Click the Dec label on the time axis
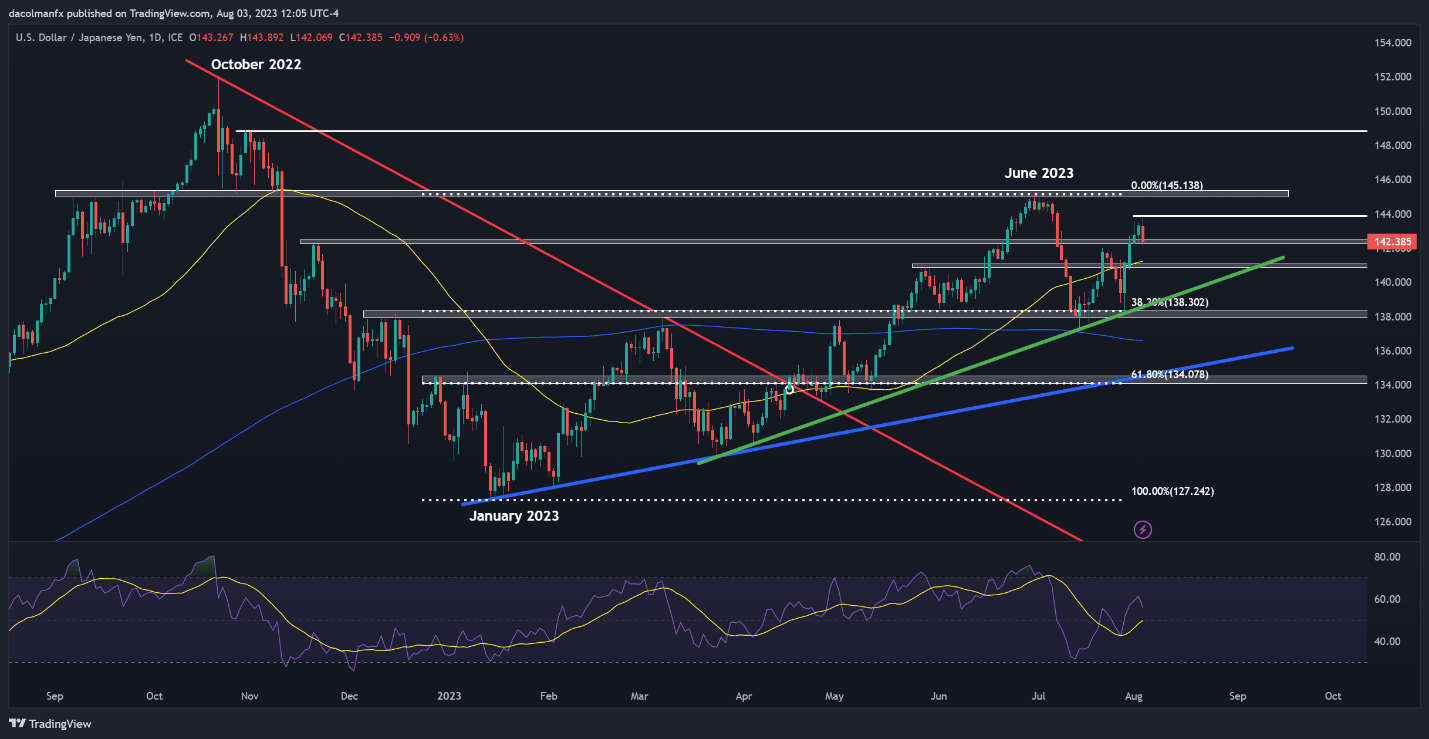The height and width of the screenshot is (739, 1429). 349,694
